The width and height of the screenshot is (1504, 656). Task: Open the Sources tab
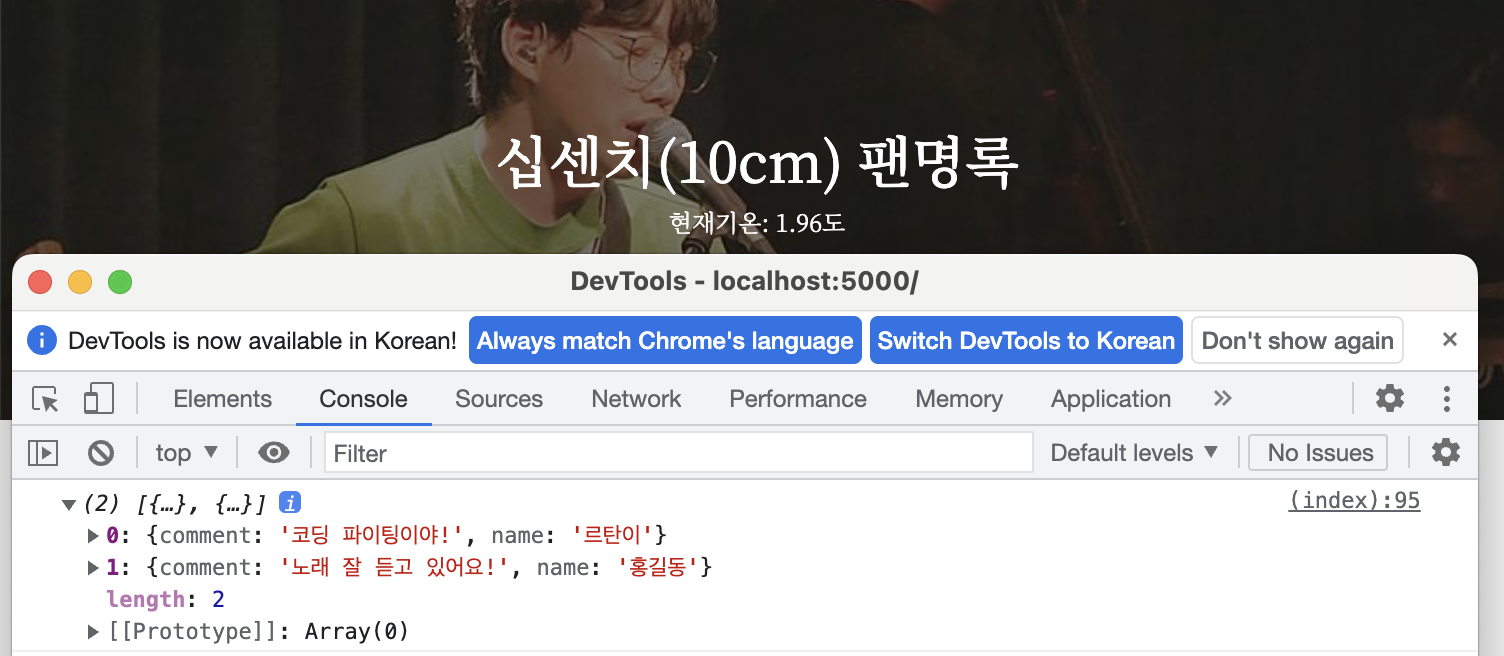click(x=499, y=399)
